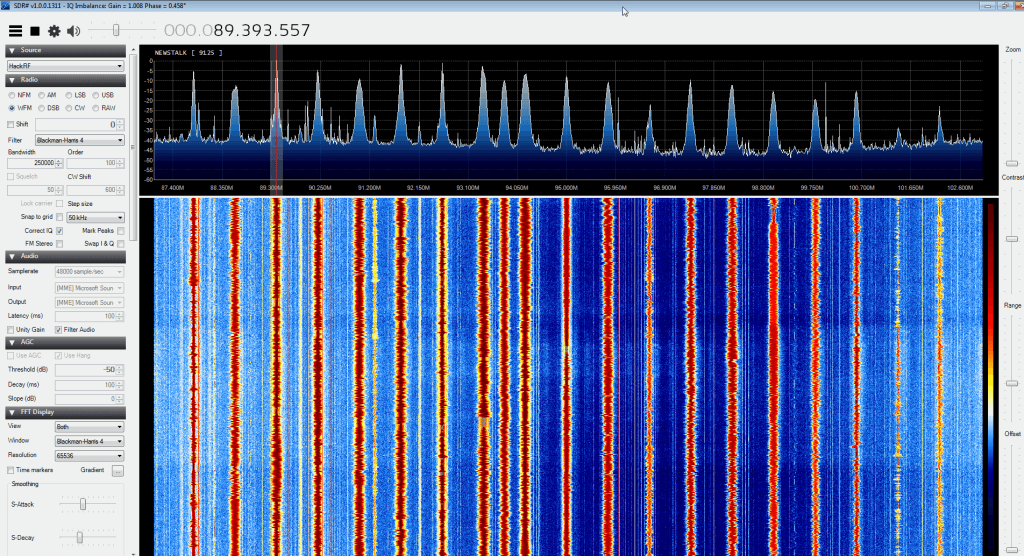
Task: Select the LSB demodulation mode
Action: click(x=69, y=95)
